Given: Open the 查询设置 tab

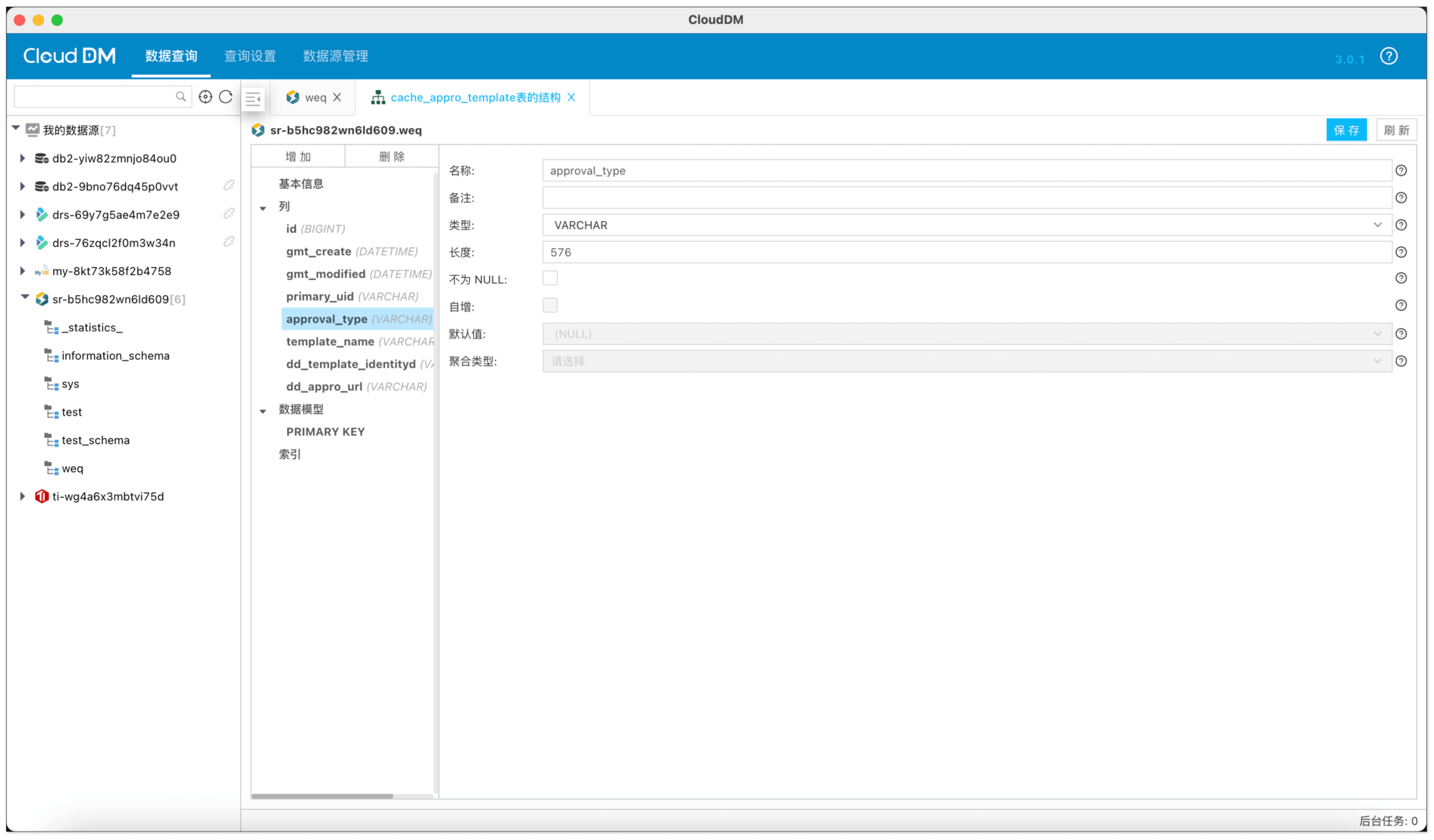Looking at the screenshot, I should 250,56.
